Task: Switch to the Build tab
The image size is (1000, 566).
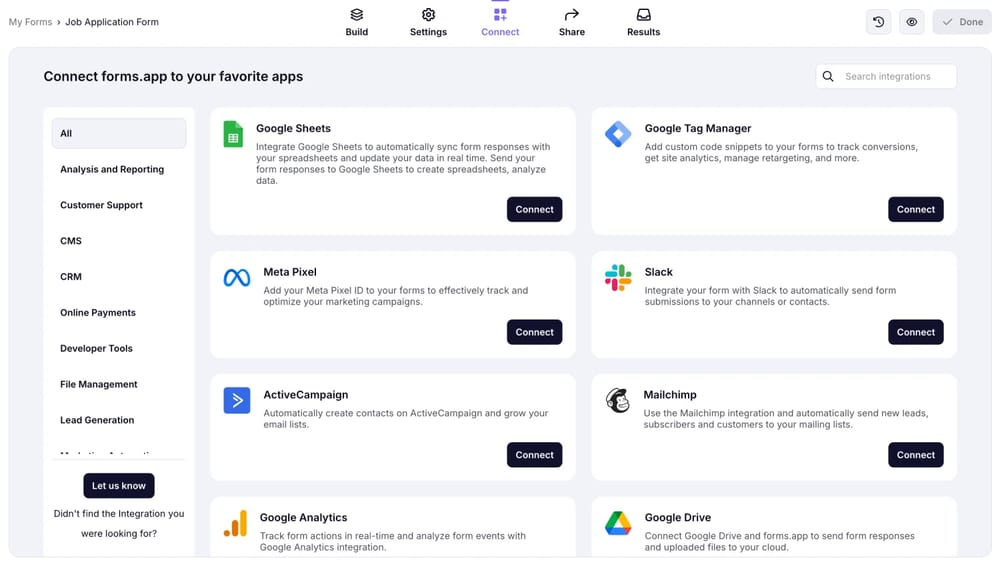Action: pos(357,22)
